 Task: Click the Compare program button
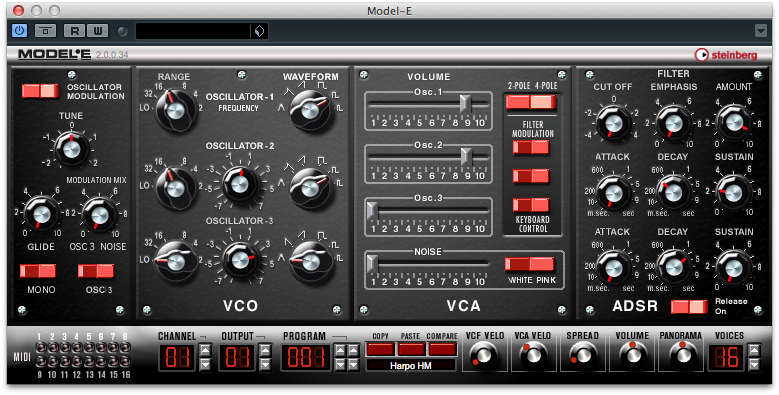pyautogui.click(x=442, y=349)
